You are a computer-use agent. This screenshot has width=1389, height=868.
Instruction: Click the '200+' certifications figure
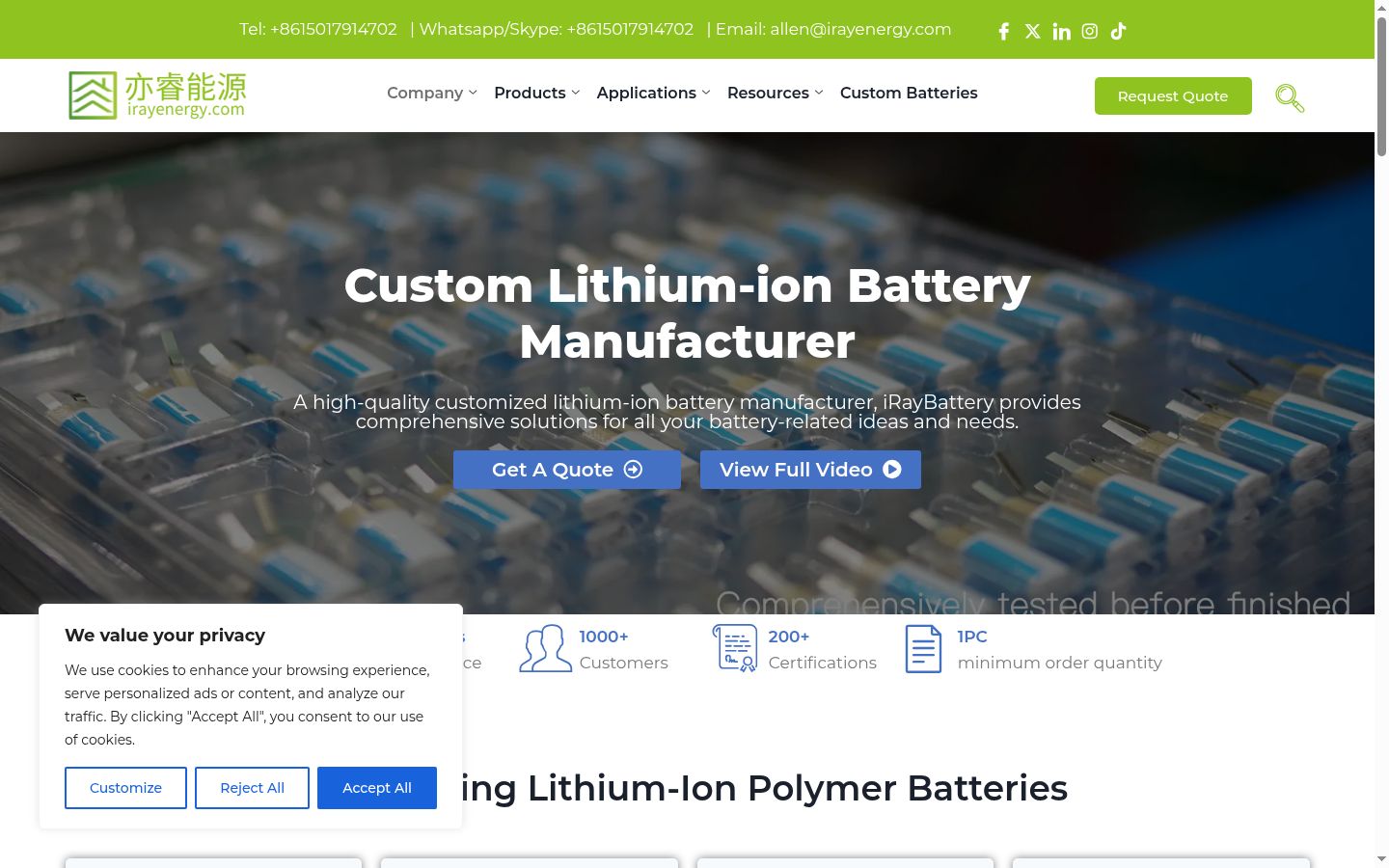click(789, 637)
